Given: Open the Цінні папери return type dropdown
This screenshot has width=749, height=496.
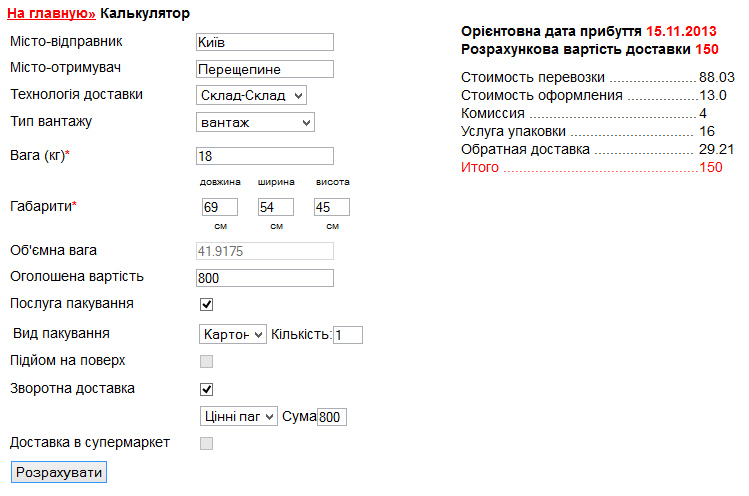Looking at the screenshot, I should [238, 417].
